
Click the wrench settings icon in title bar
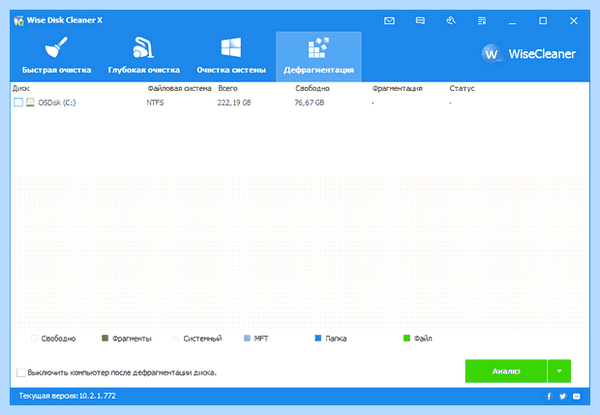(x=451, y=21)
